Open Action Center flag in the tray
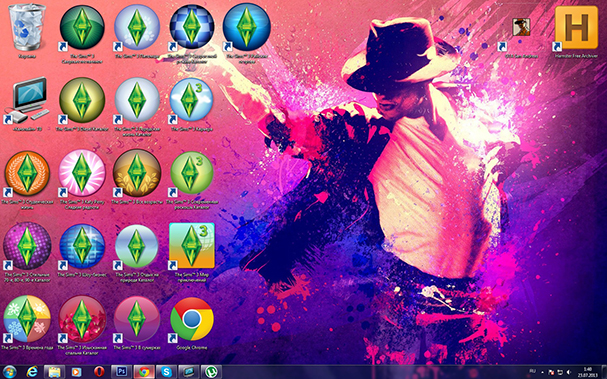 (x=551, y=372)
